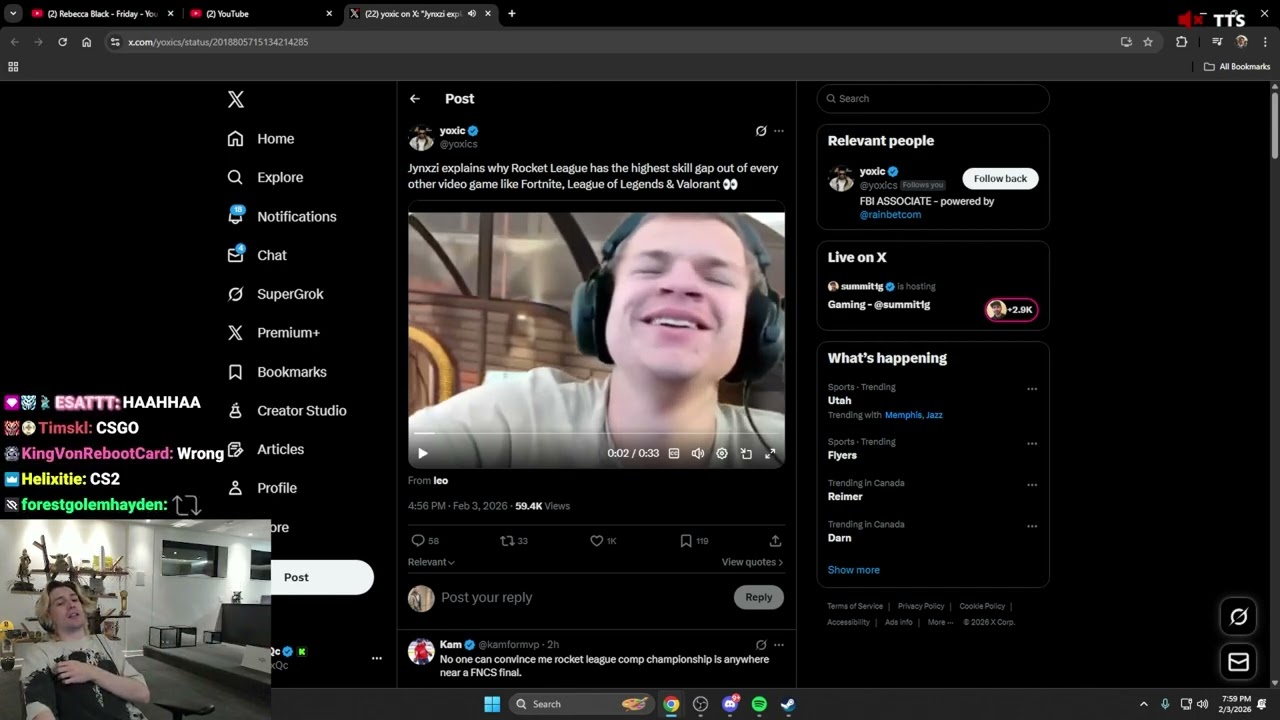Seek on the video progress bar
Screen dimensions: 1280x720
coord(596,434)
